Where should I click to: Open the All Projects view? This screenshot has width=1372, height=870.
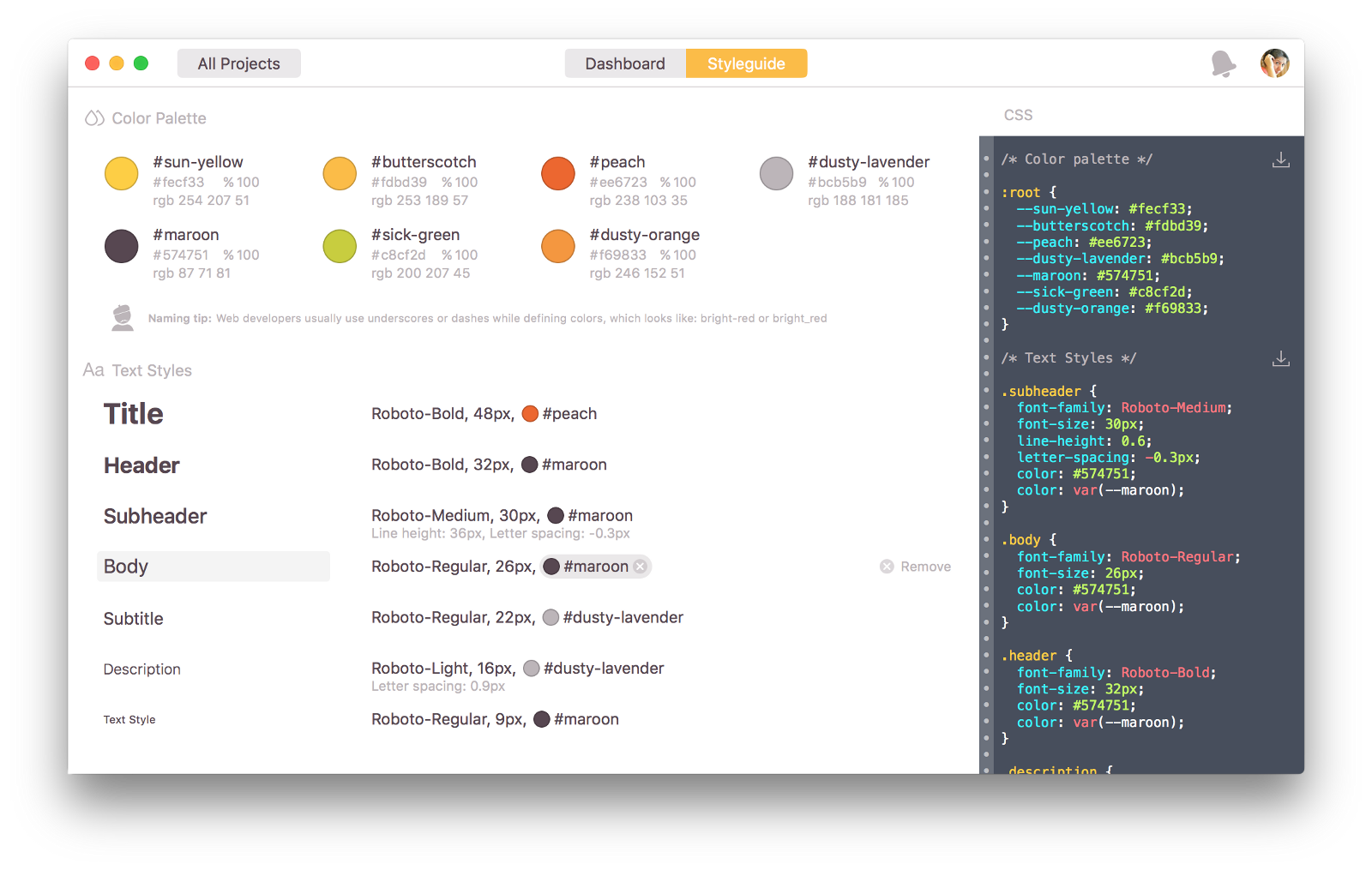click(x=238, y=63)
